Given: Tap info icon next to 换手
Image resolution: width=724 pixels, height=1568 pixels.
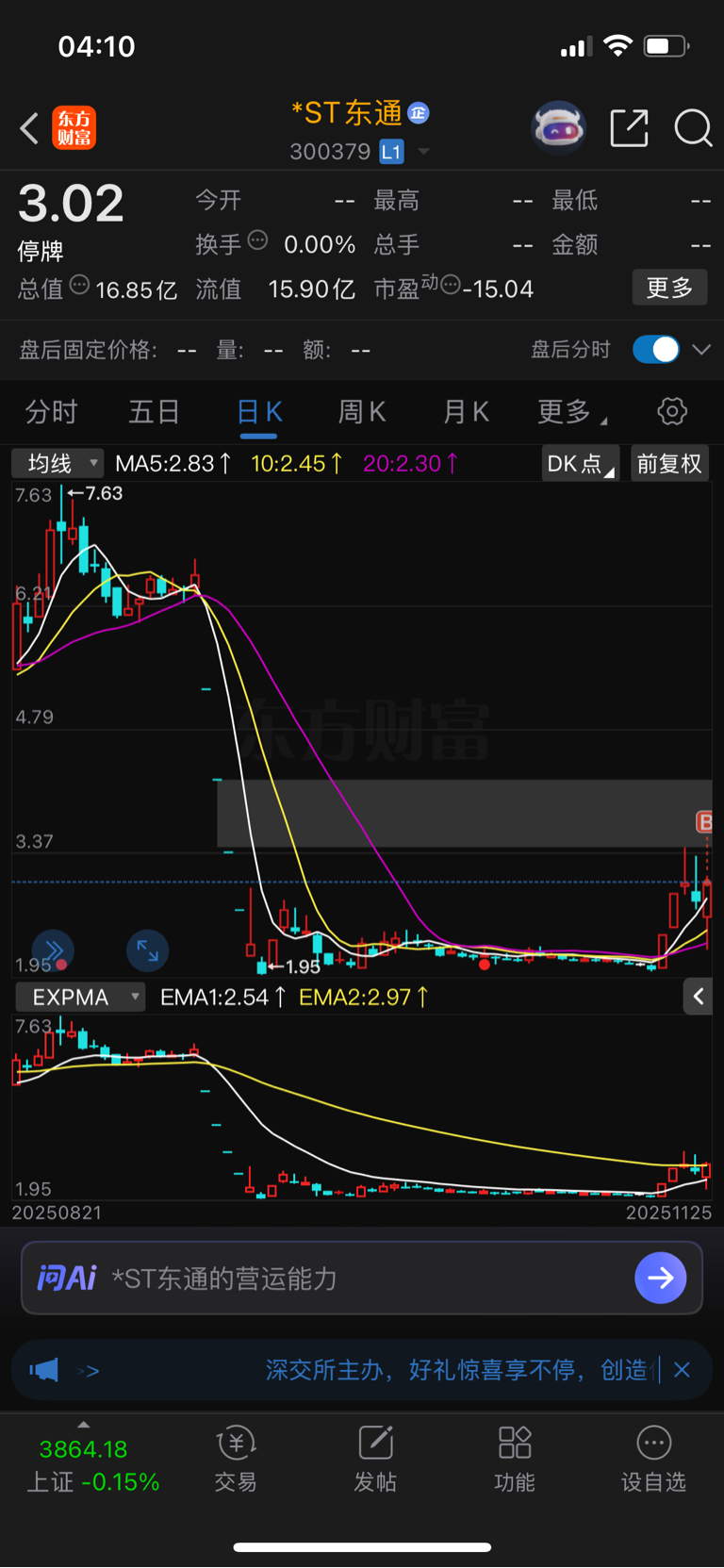Looking at the screenshot, I should [257, 240].
